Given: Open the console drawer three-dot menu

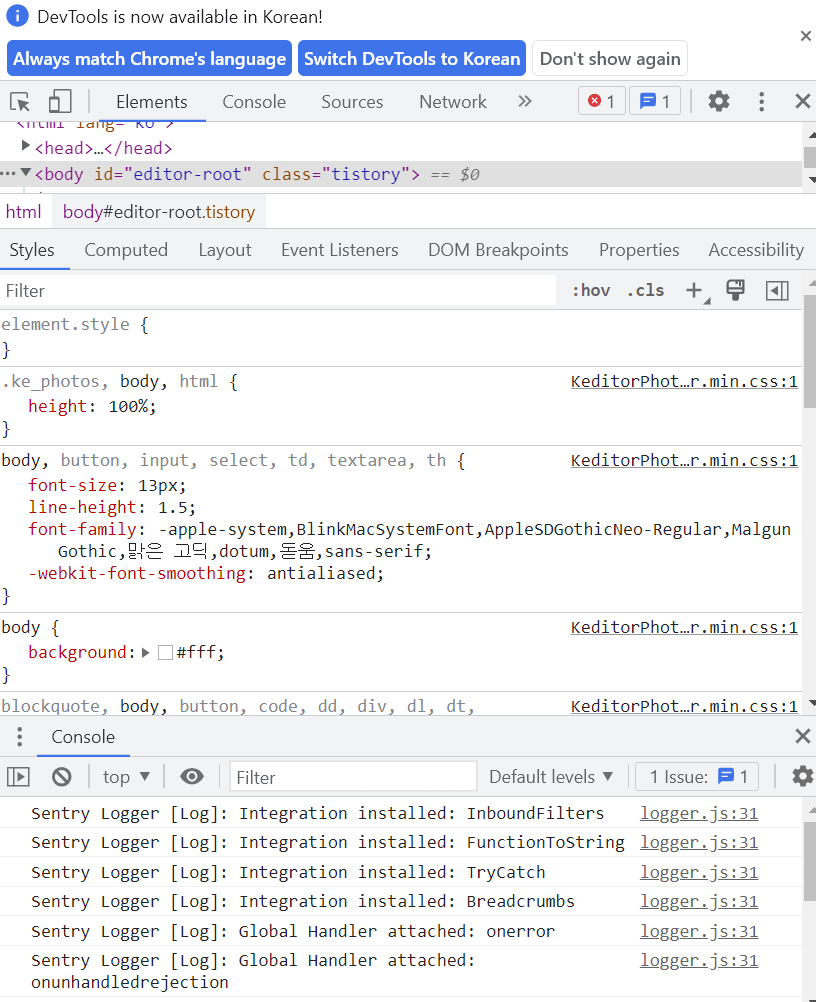Looking at the screenshot, I should (x=20, y=737).
